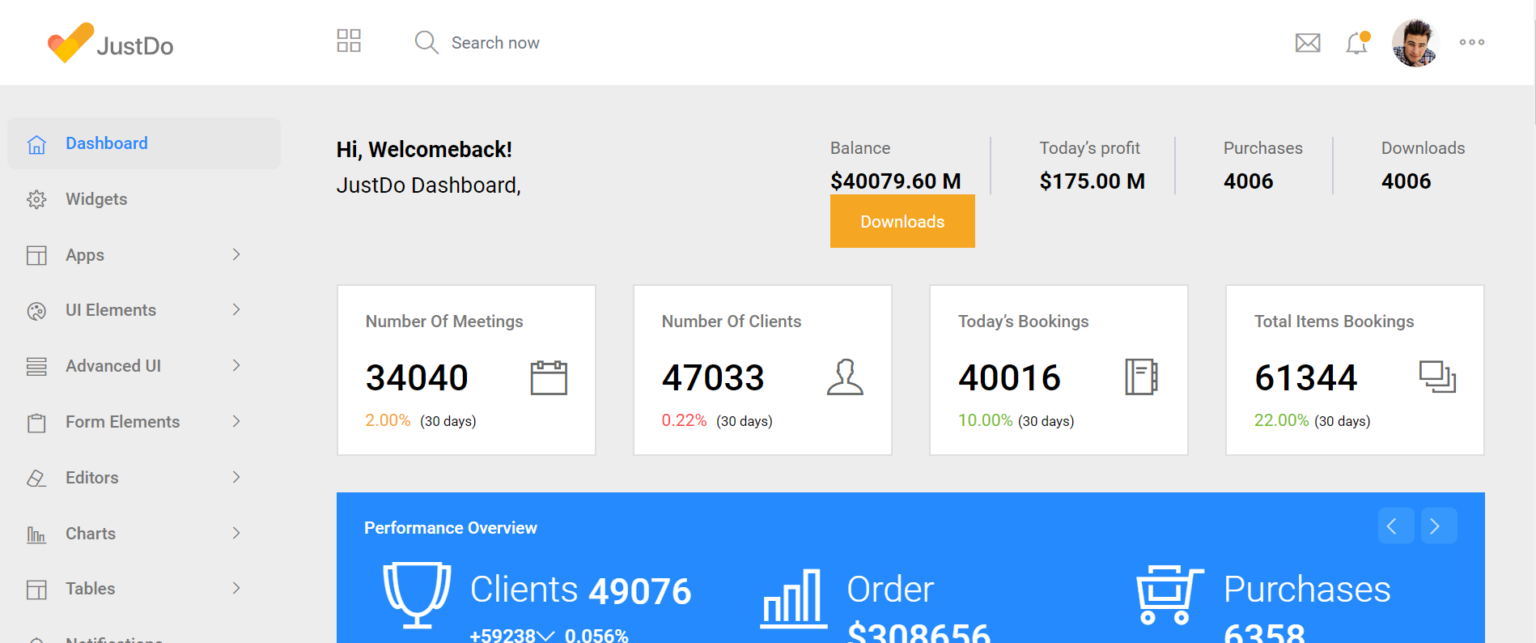Viewport: 1536px width, 643px height.
Task: Select Form Elements in the sidebar
Action: [x=122, y=421]
